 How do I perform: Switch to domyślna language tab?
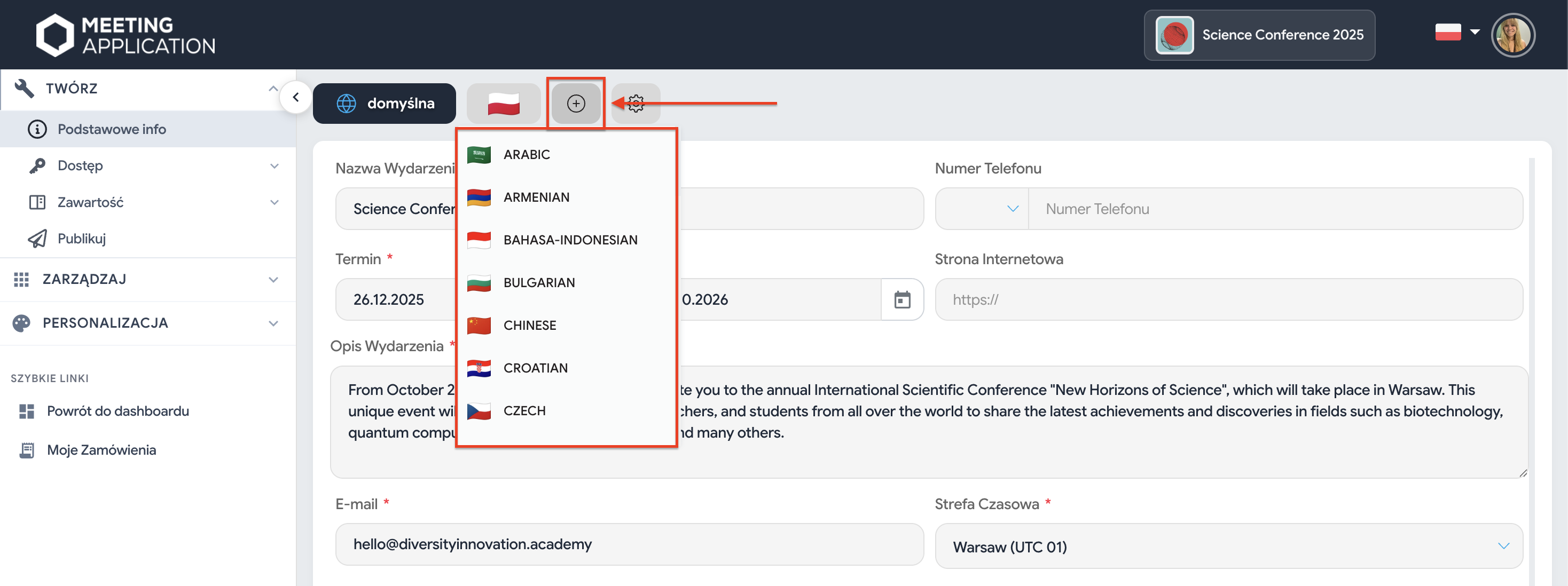point(385,104)
